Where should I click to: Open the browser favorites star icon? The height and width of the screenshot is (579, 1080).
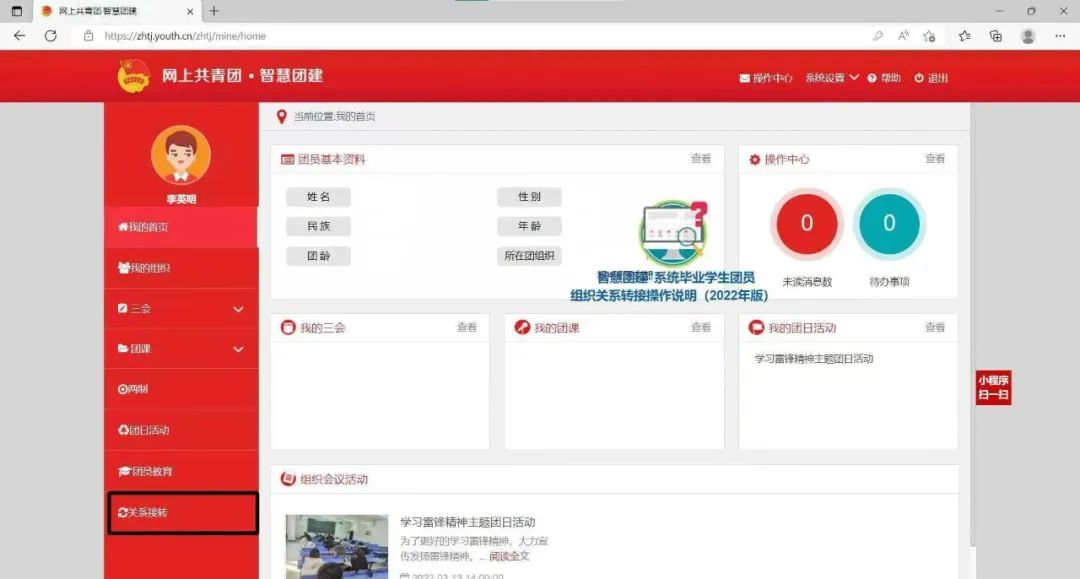(x=964, y=35)
